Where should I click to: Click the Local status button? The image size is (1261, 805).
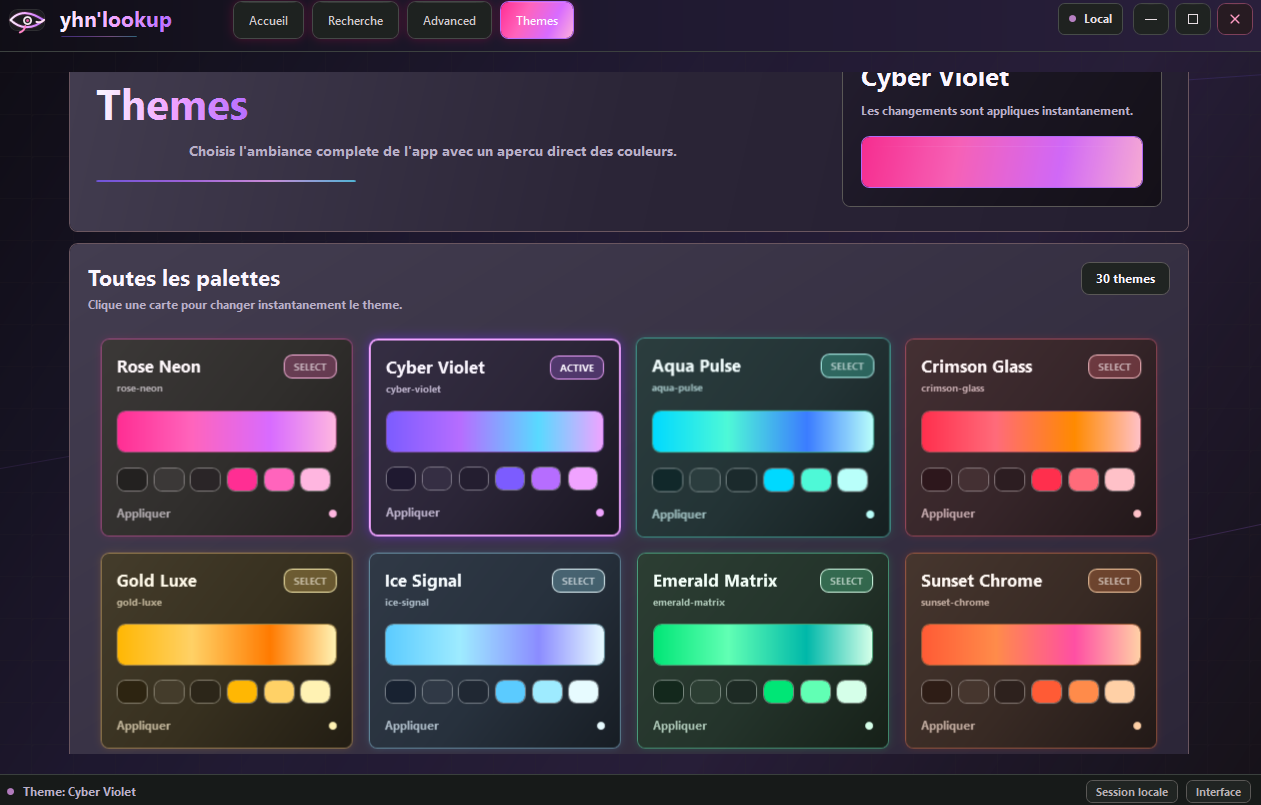point(1090,19)
